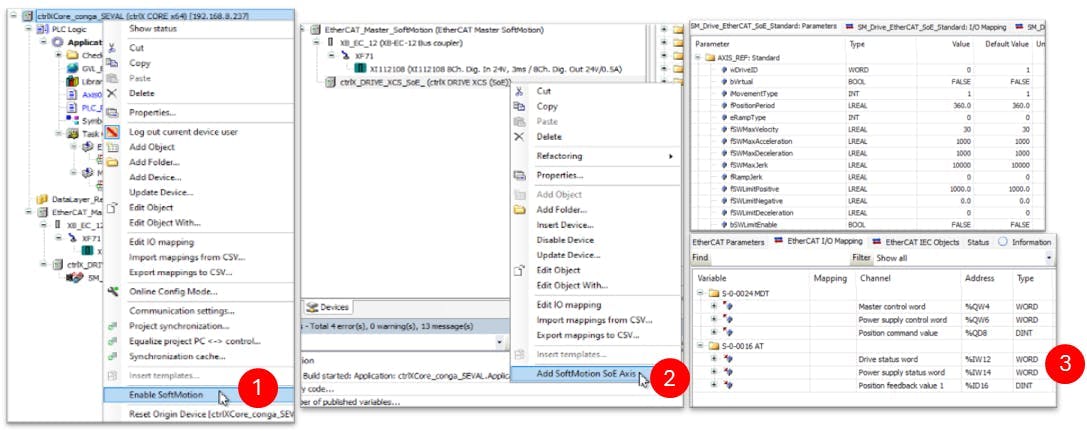Click the Equalize project PC icon

tap(112, 341)
